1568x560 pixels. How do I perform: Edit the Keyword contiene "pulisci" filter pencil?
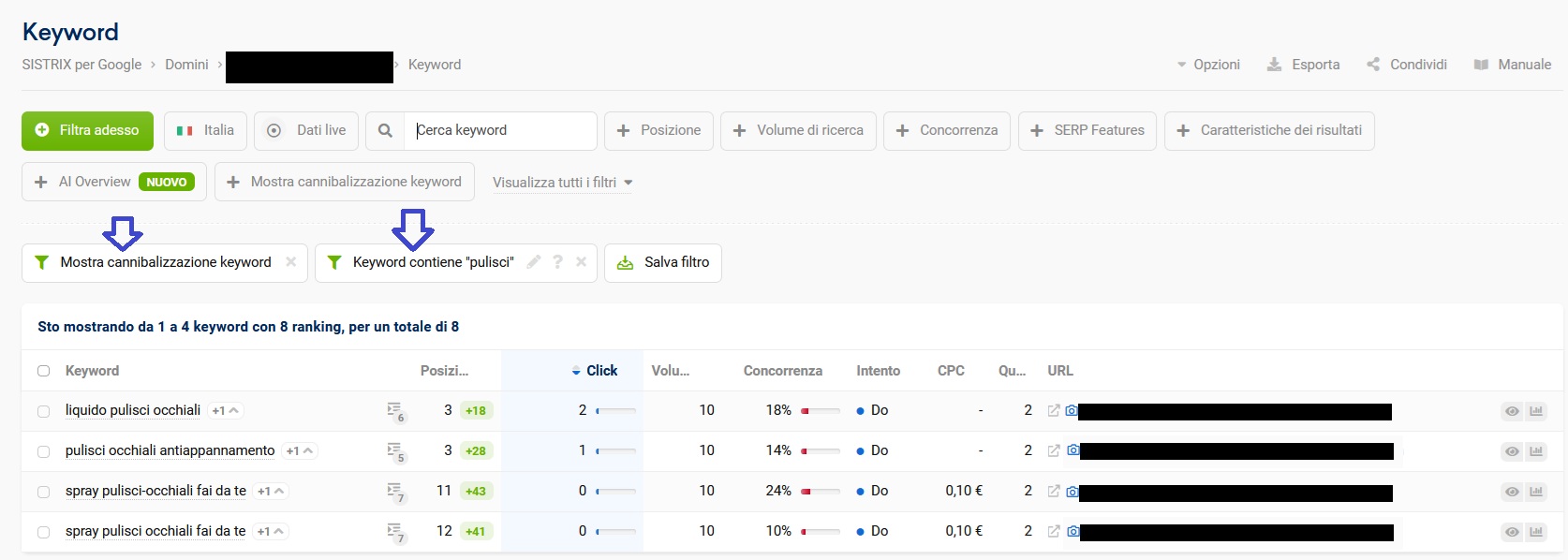[x=534, y=262]
